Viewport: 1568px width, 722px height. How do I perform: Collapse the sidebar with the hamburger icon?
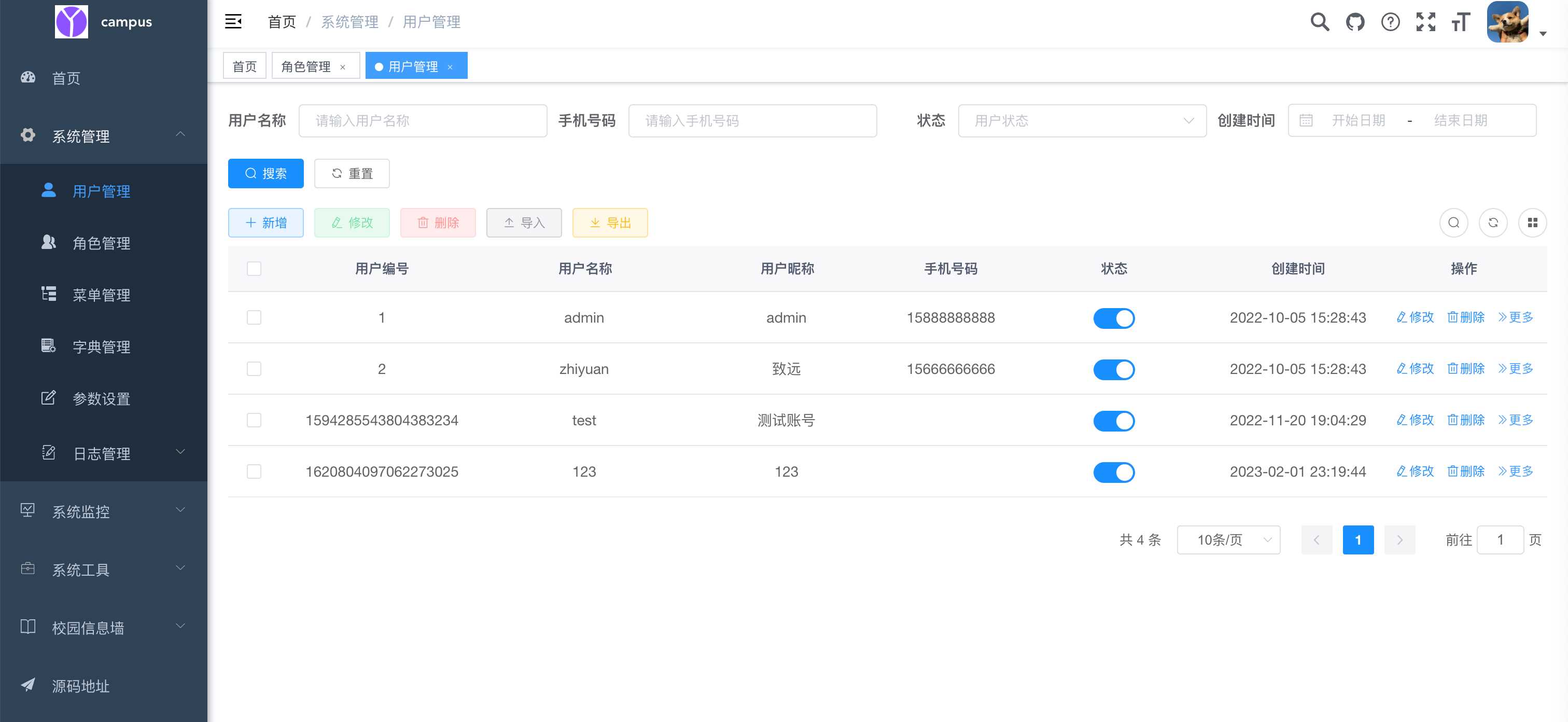point(233,21)
